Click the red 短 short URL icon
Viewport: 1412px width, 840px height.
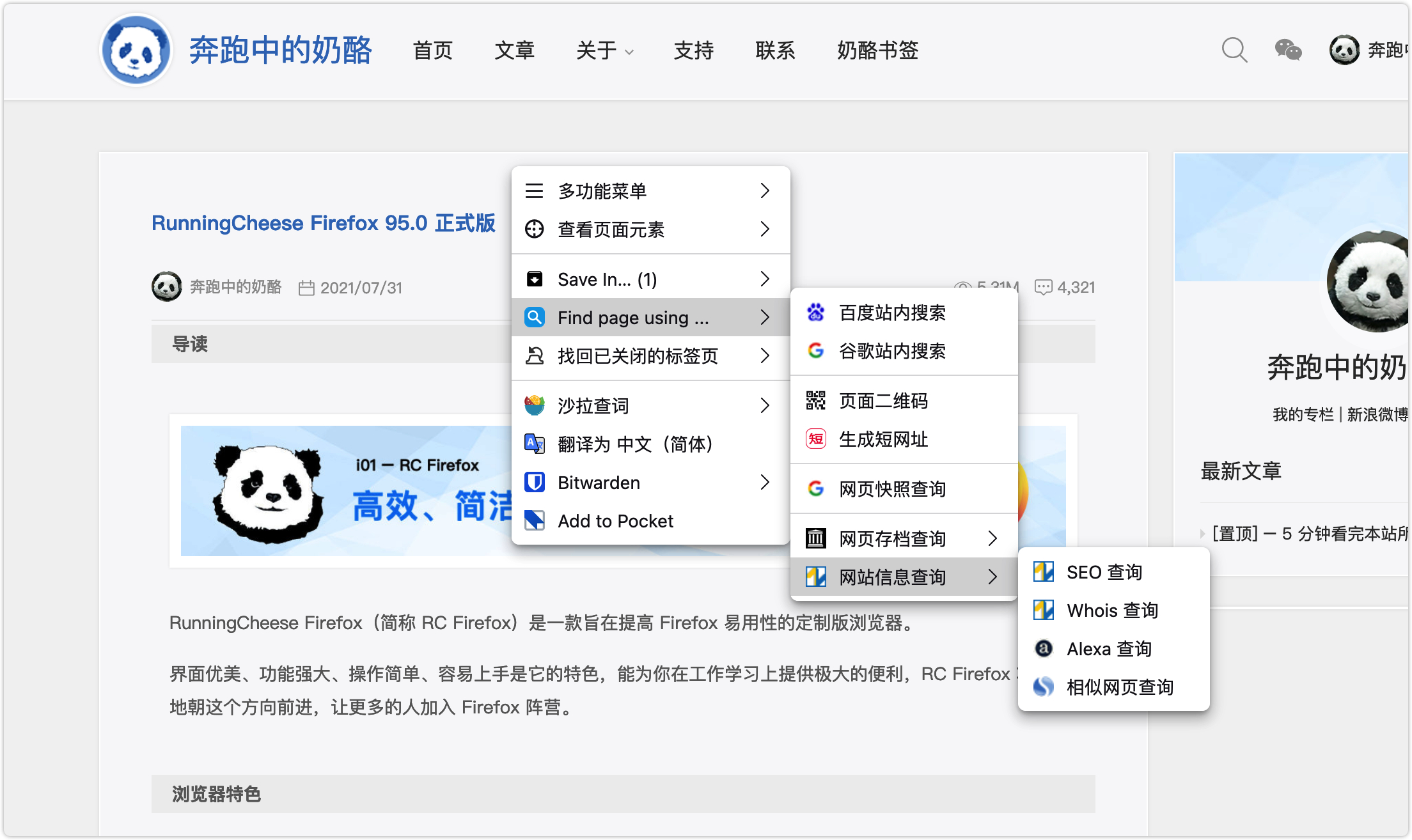815,439
